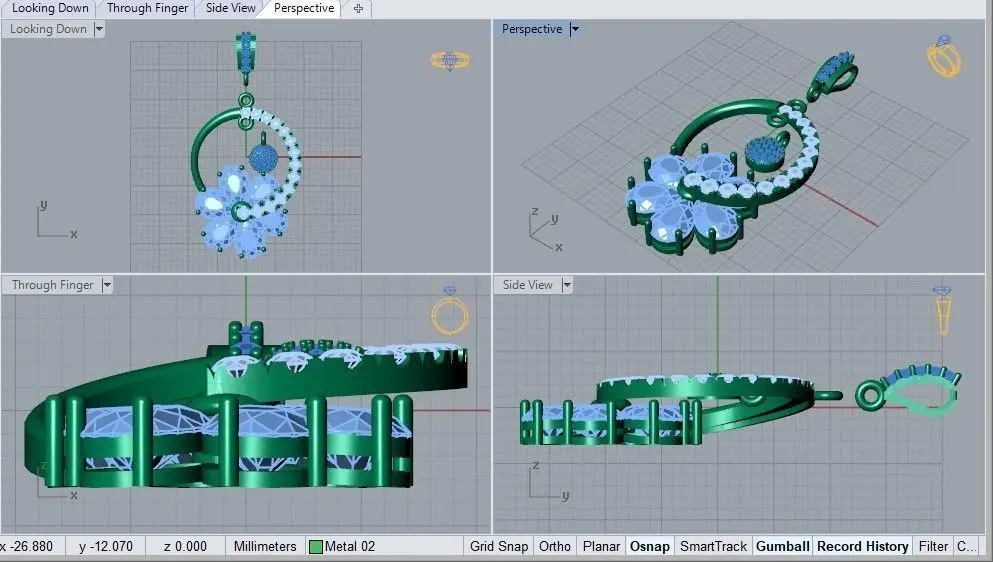This screenshot has width=993, height=562.
Task: Click the Looking Down viewport title label
Action: 48,29
